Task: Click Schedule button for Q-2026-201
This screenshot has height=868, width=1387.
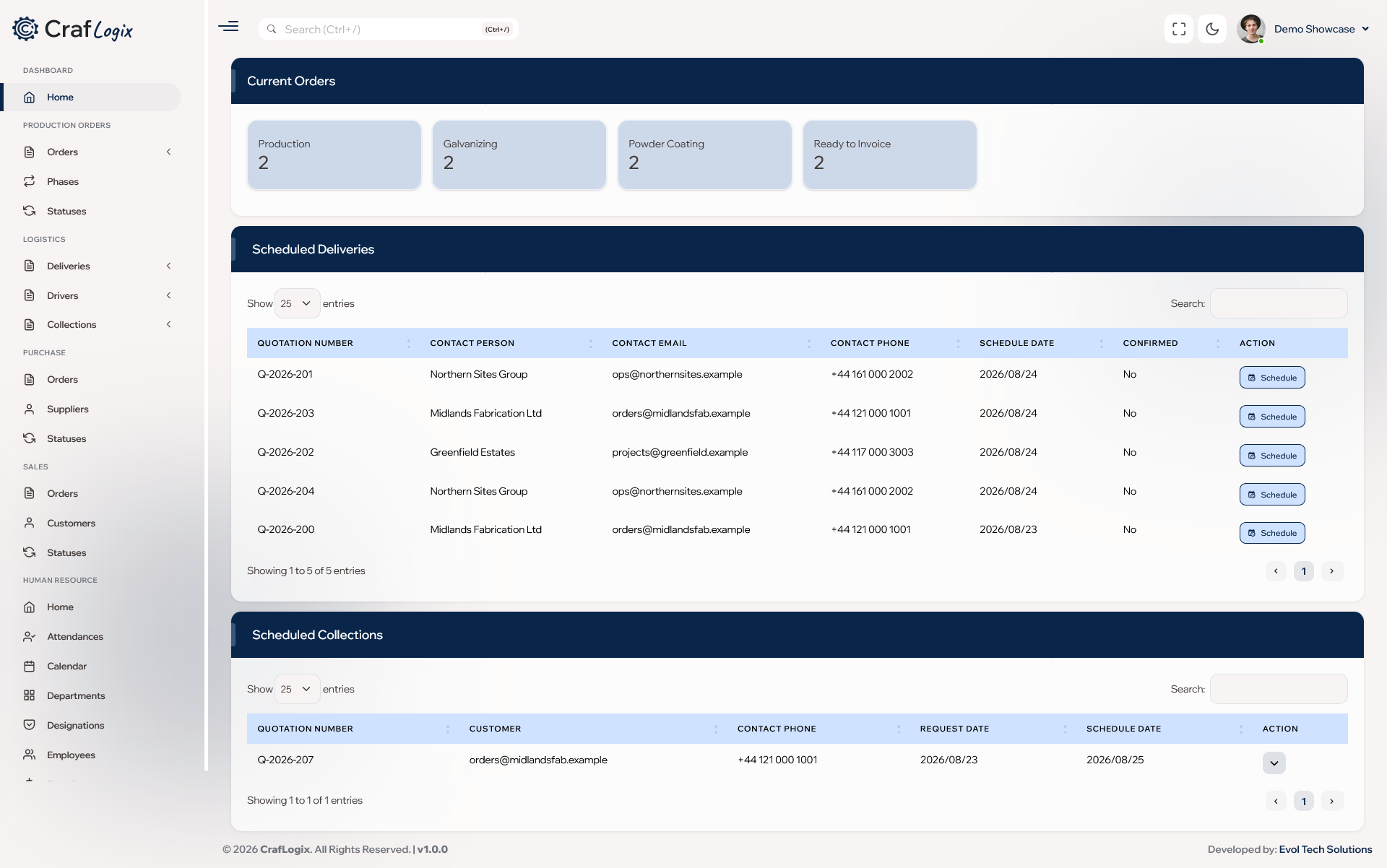Action: (x=1272, y=378)
